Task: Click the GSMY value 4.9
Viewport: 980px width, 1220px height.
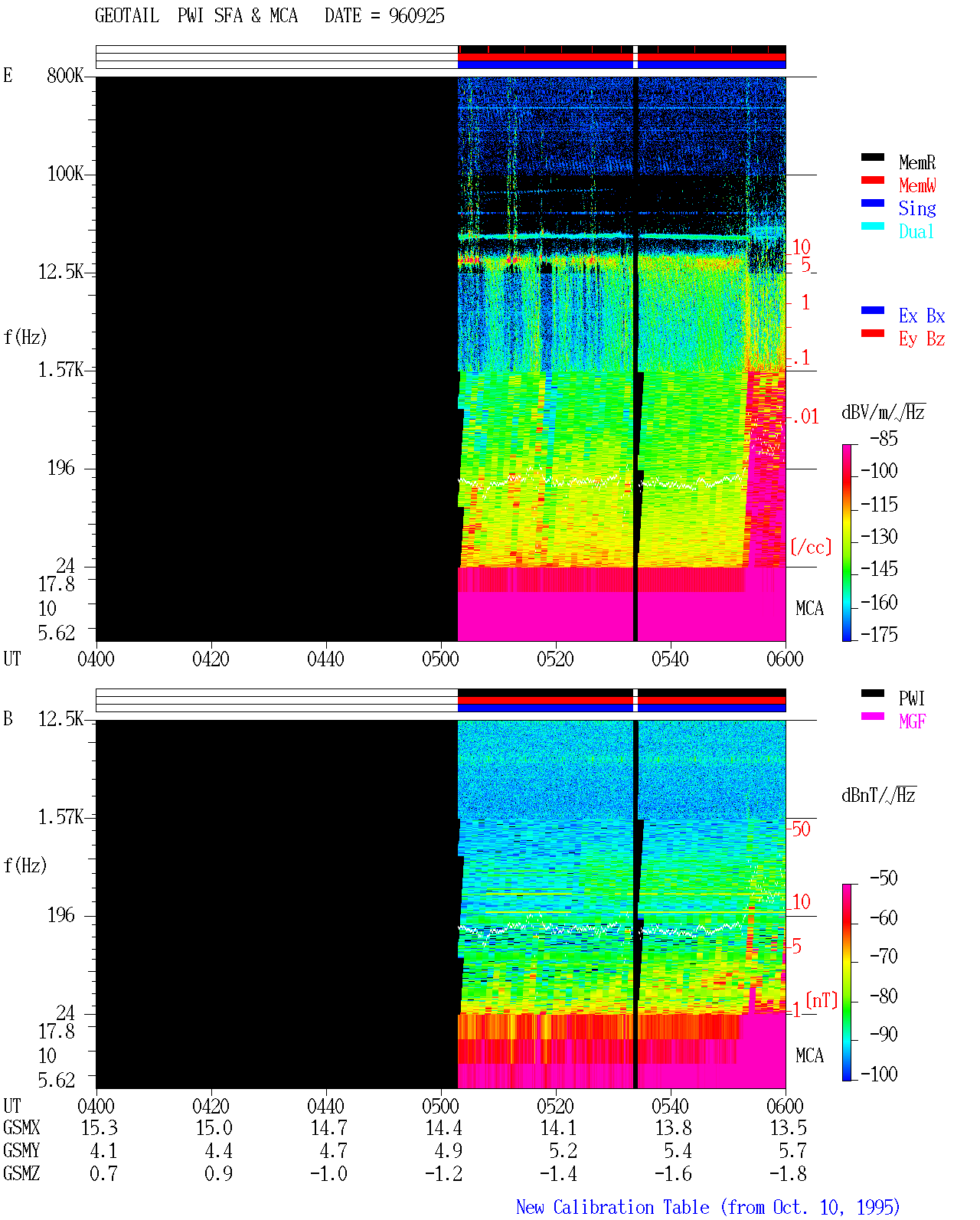Action: [x=449, y=1151]
